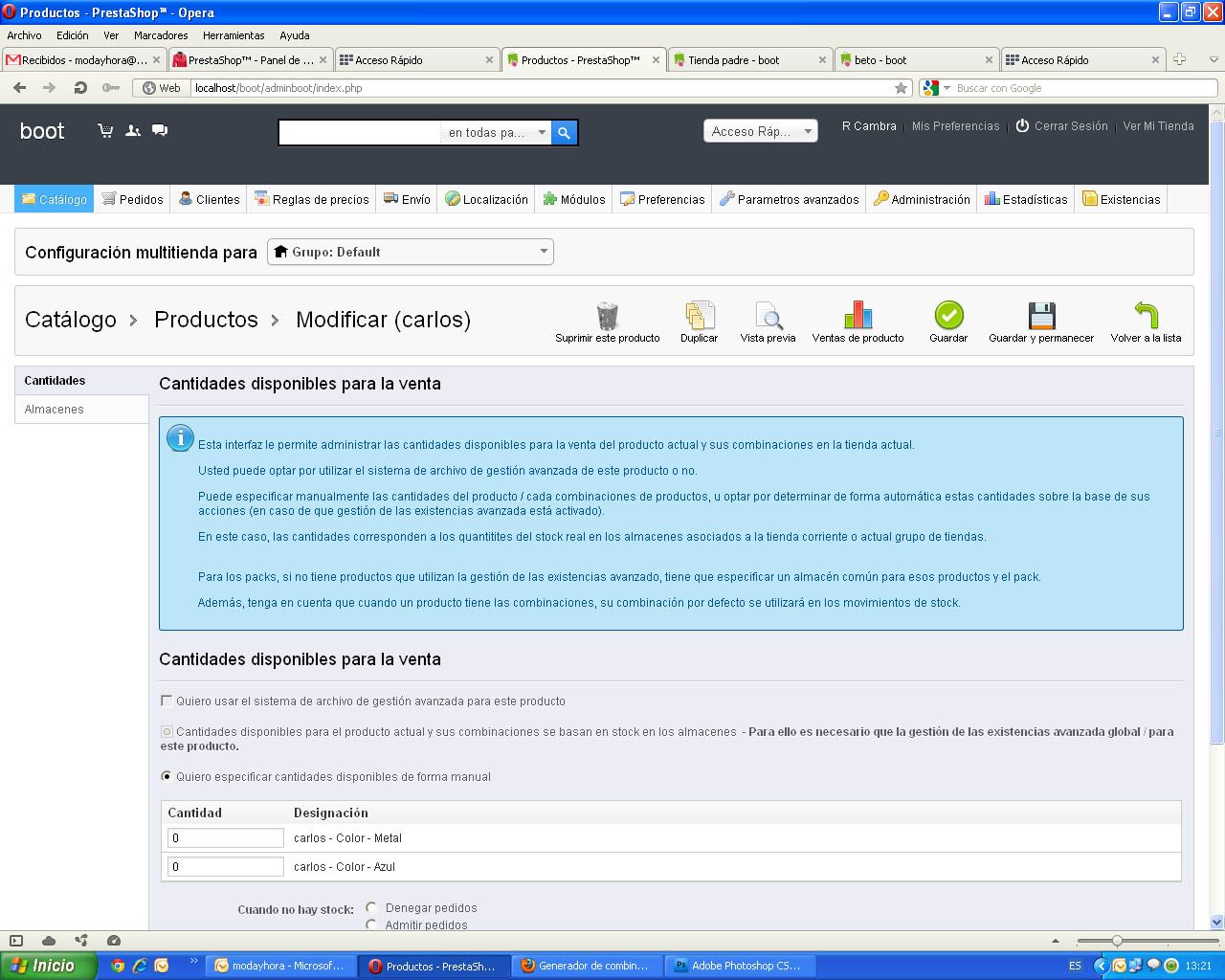Expand the Acceso Ráp... quick access dropdown
This screenshot has width=1225, height=980.
tap(761, 131)
